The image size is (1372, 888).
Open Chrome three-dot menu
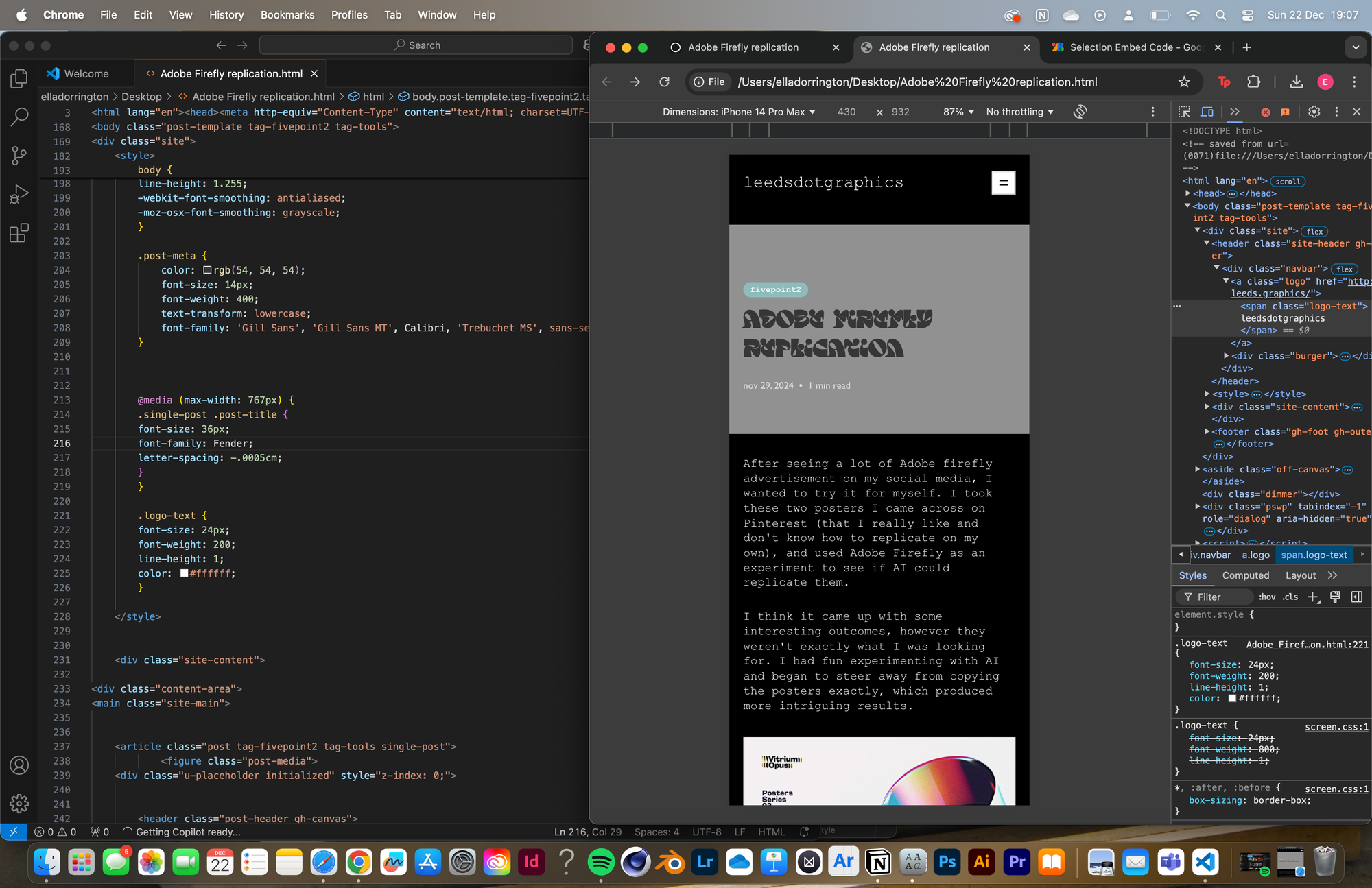click(x=1354, y=82)
